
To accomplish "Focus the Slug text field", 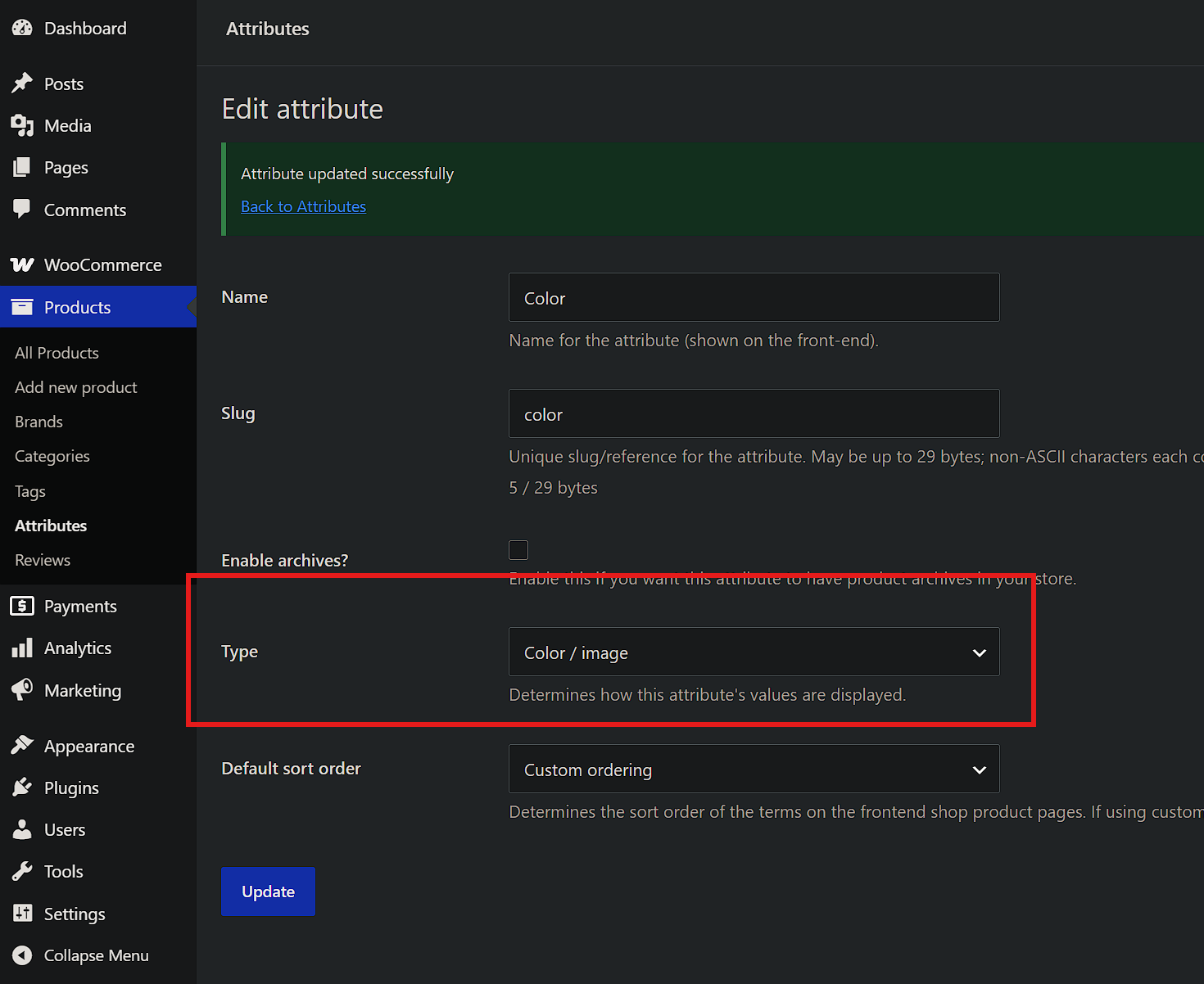I will (754, 413).
